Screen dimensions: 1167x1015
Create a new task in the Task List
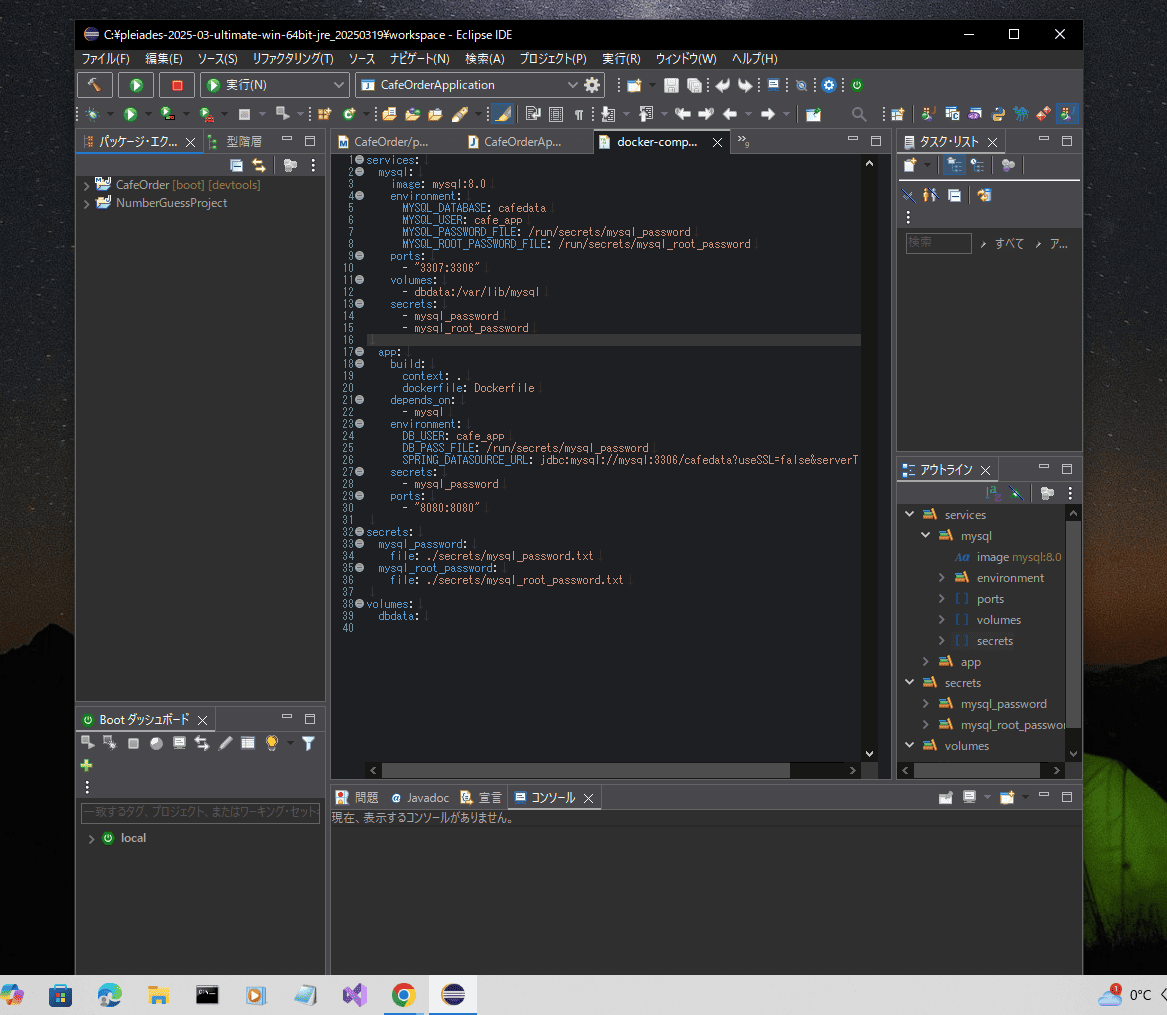click(911, 165)
